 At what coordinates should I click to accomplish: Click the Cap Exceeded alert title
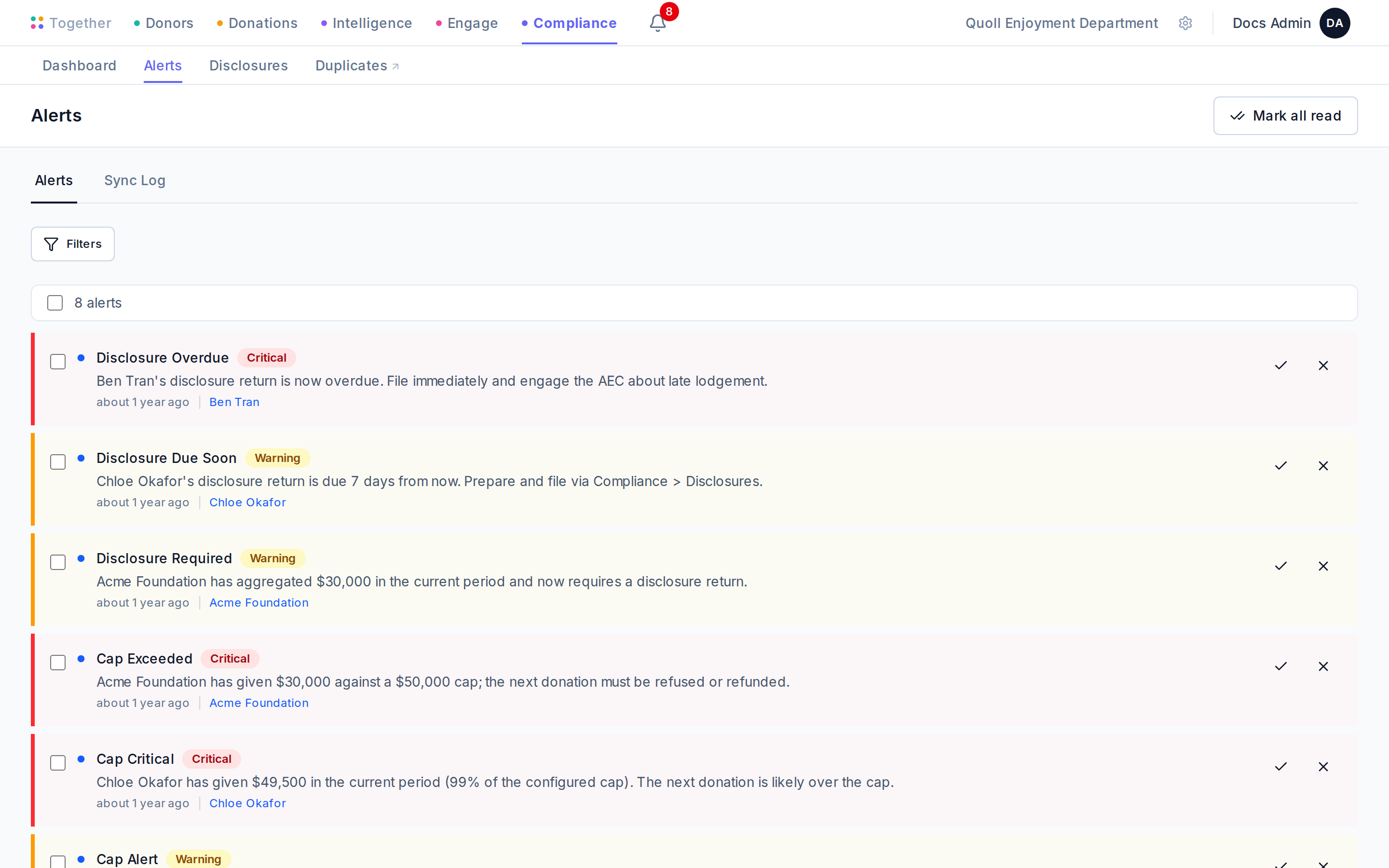pos(144,658)
